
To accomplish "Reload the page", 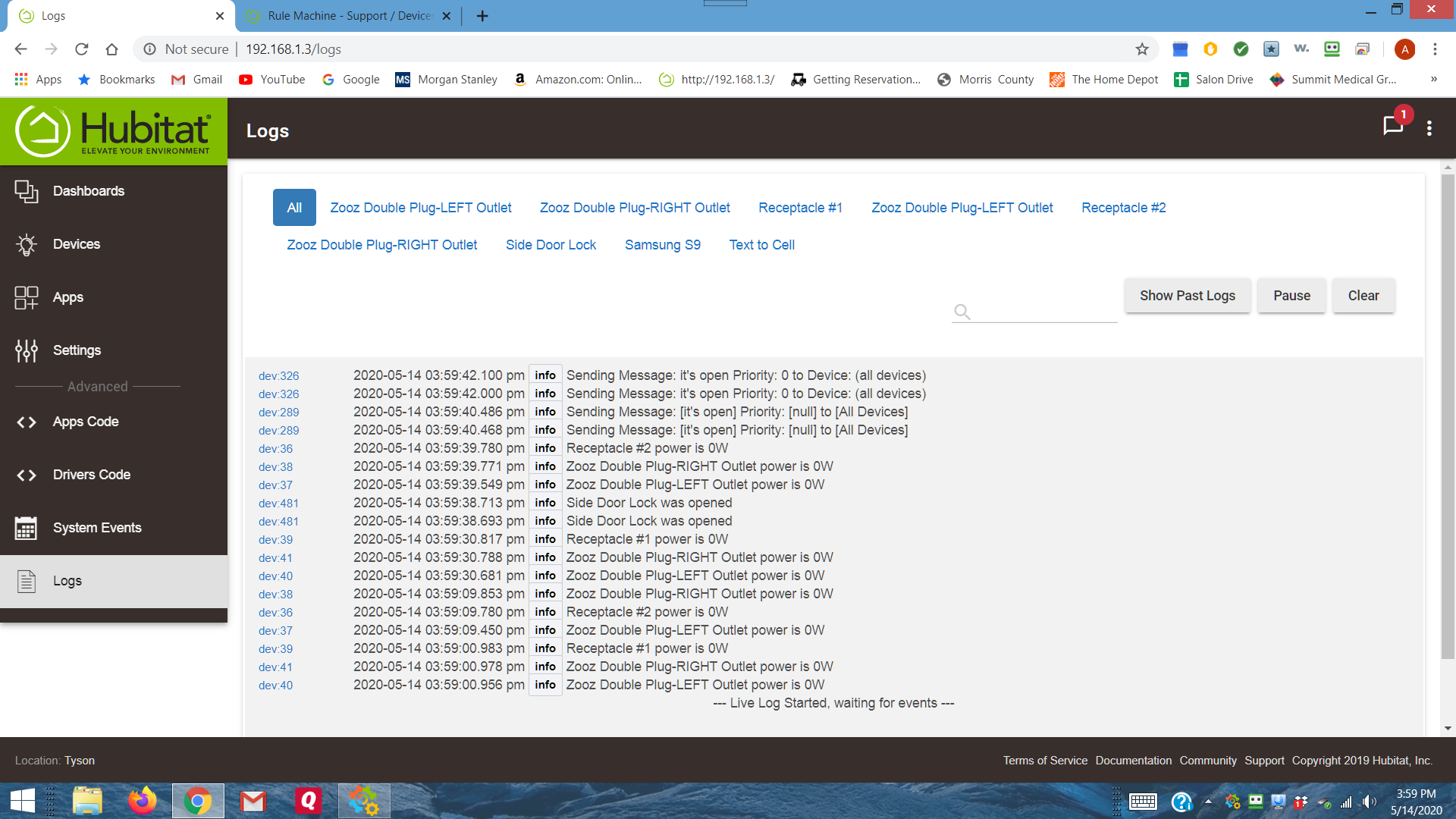I will click(x=82, y=49).
